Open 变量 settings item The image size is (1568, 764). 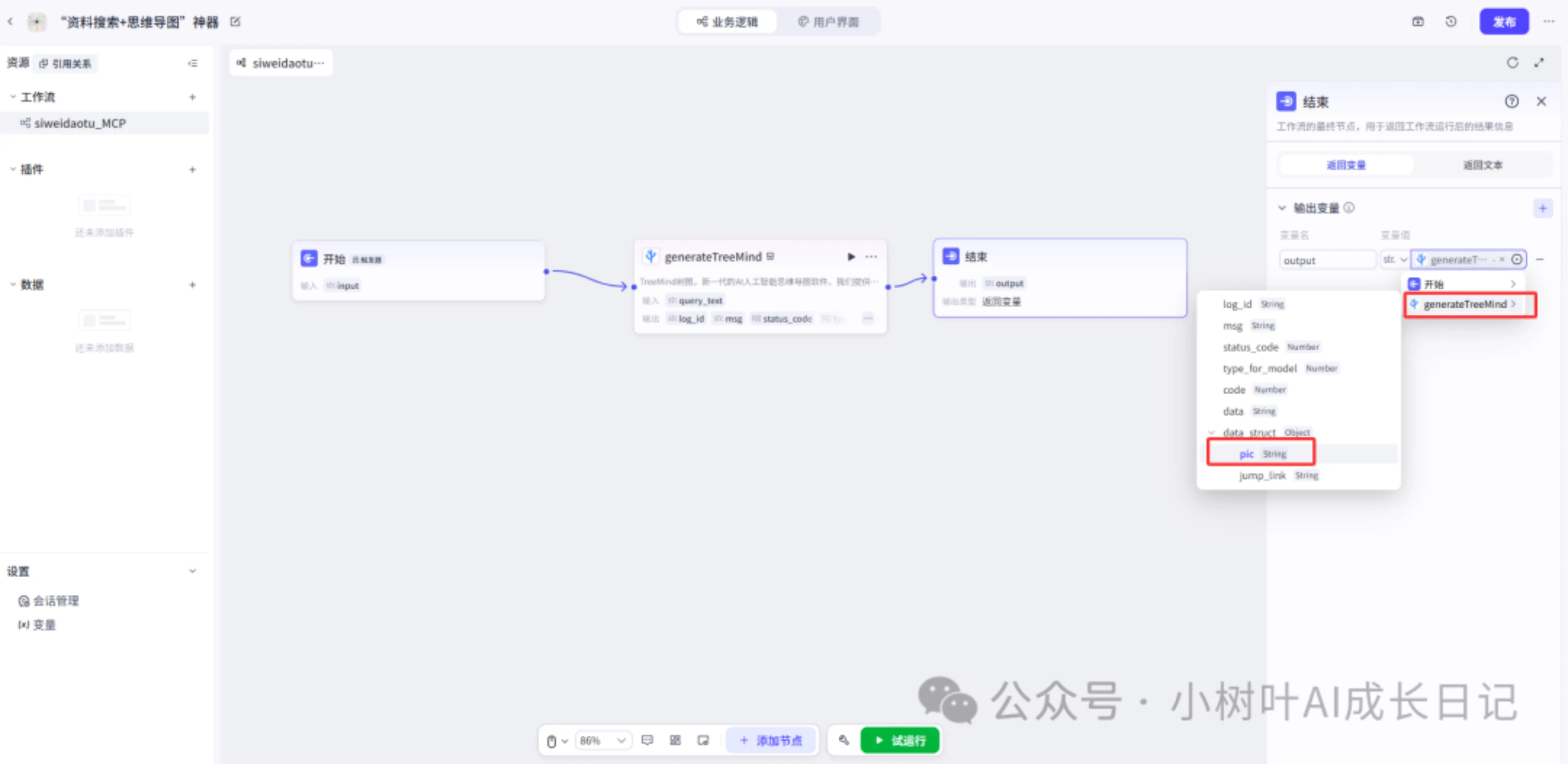click(37, 625)
